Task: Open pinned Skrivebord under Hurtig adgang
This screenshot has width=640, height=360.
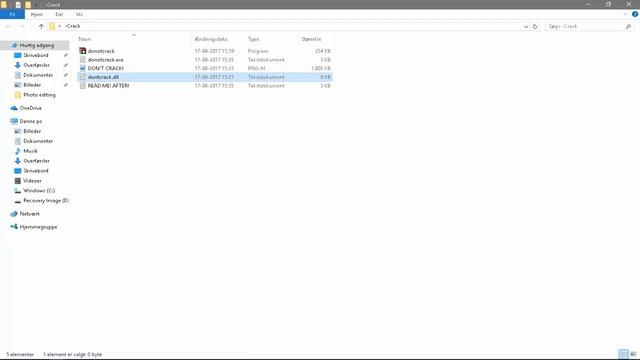Action: coord(36,55)
